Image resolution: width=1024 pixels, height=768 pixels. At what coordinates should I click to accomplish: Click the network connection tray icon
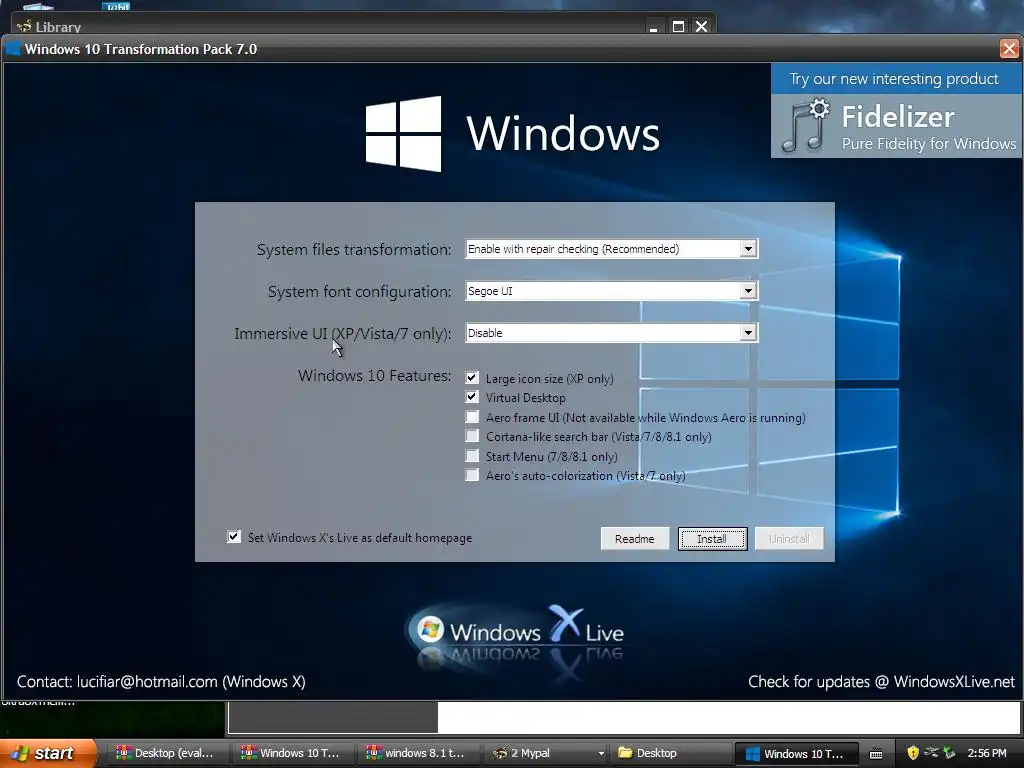pyautogui.click(x=931, y=753)
